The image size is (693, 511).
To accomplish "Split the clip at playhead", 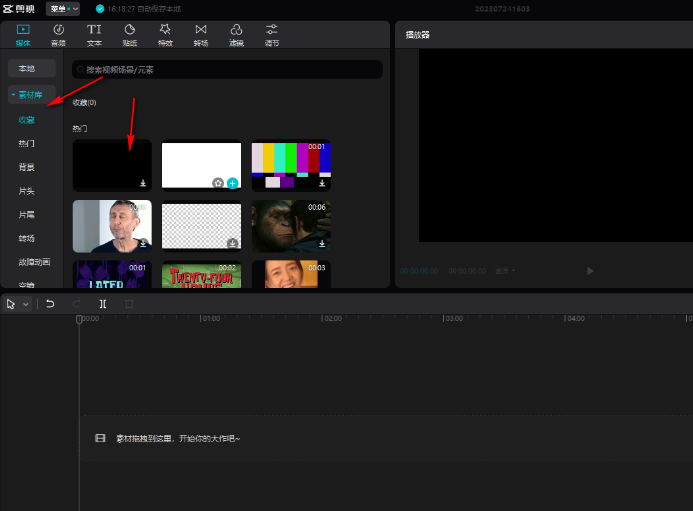I will 103,304.
